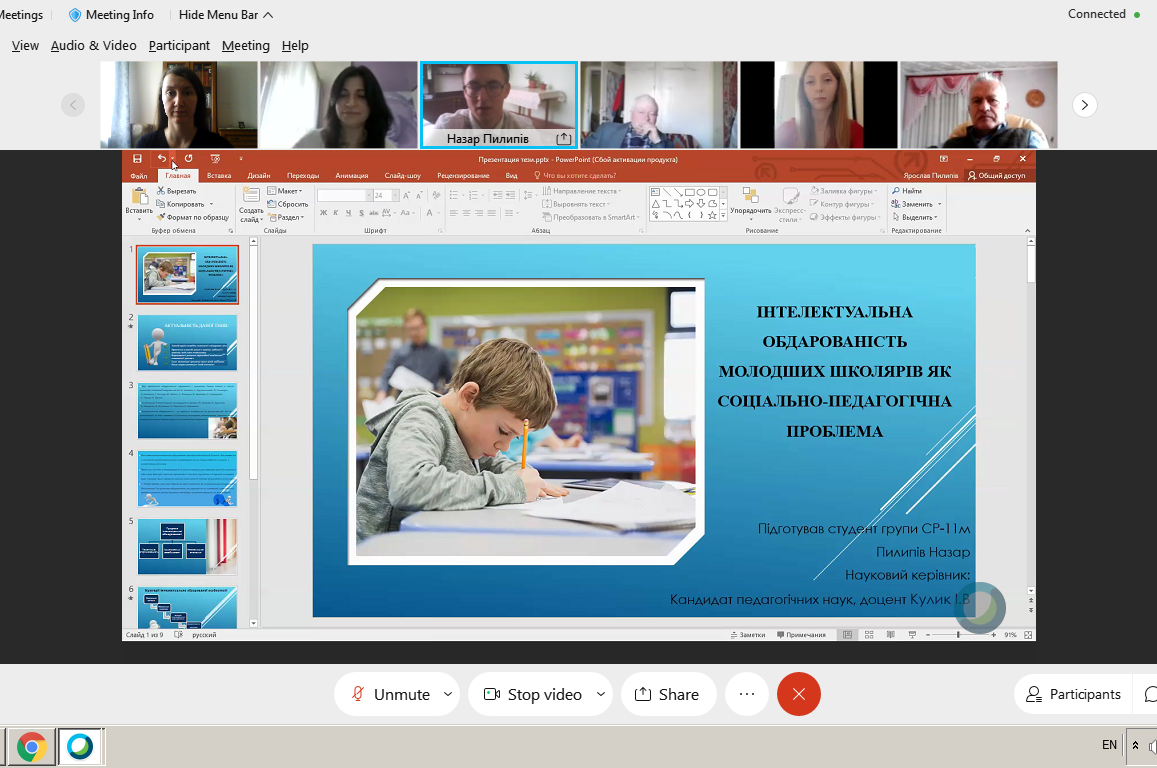
Task: Select slide 2 thumbnail in slide panel
Action: pos(187,343)
